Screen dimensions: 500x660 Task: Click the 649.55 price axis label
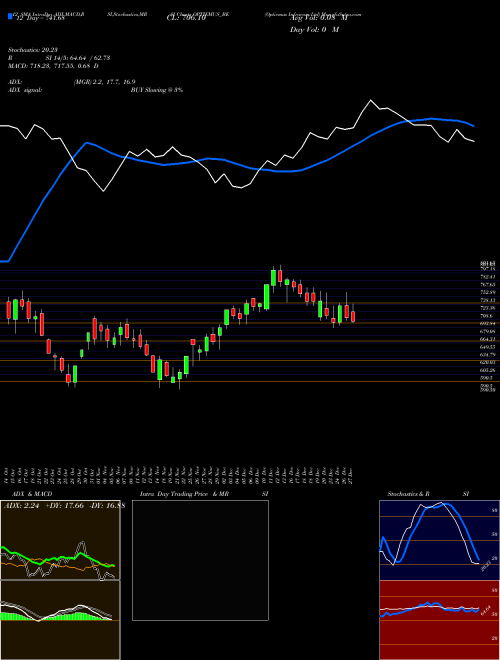coord(487,347)
